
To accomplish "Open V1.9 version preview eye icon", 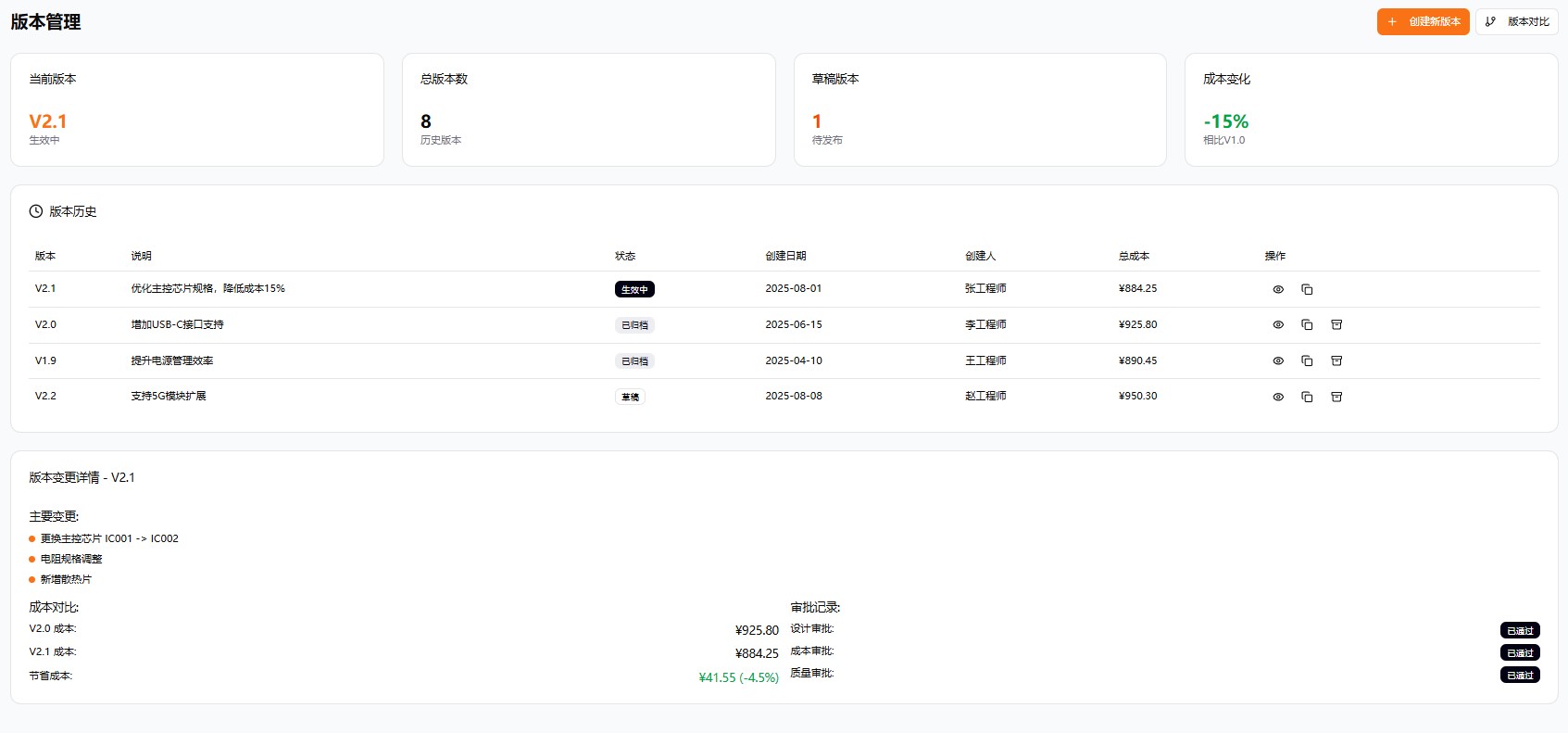I will click(1278, 360).
